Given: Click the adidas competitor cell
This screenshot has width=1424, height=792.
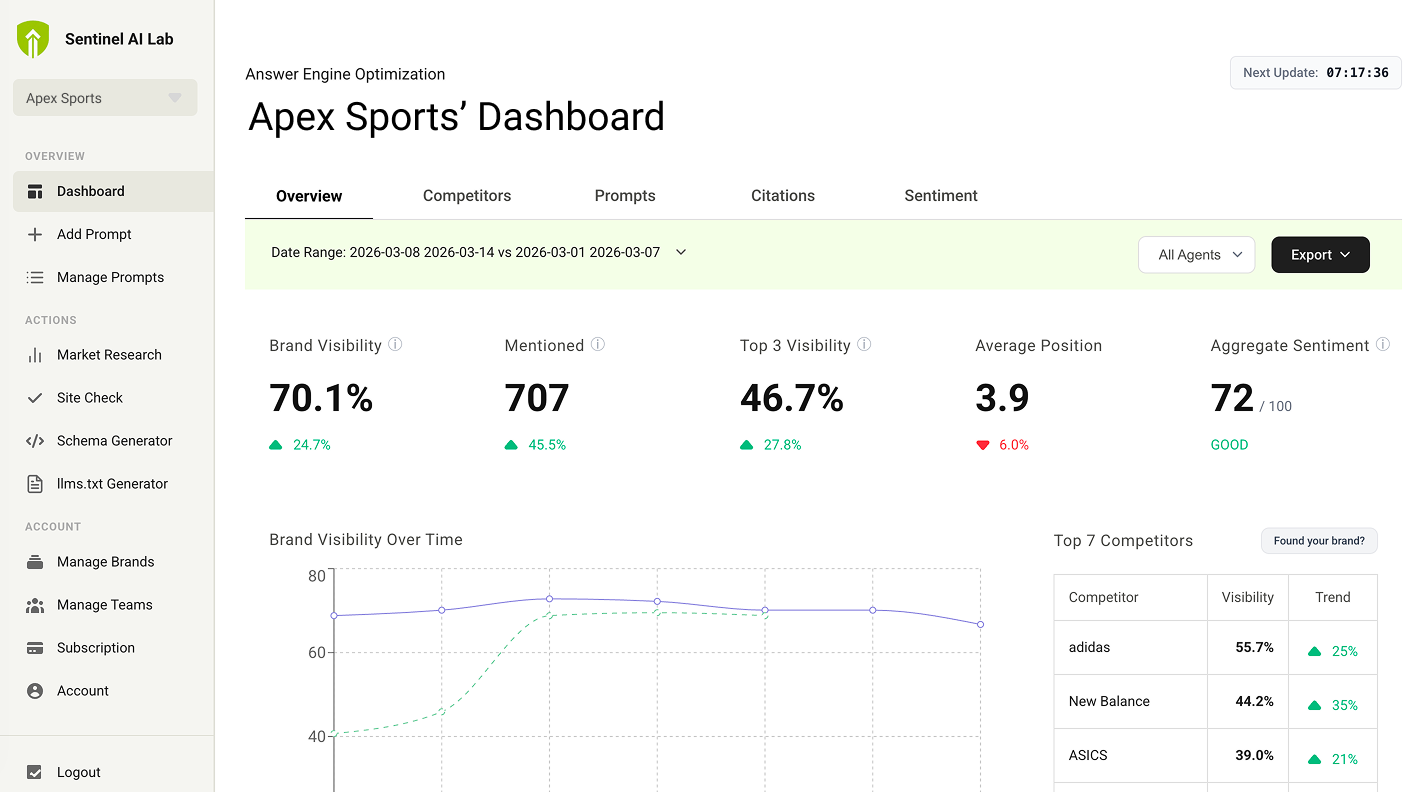Looking at the screenshot, I should [x=1131, y=648].
